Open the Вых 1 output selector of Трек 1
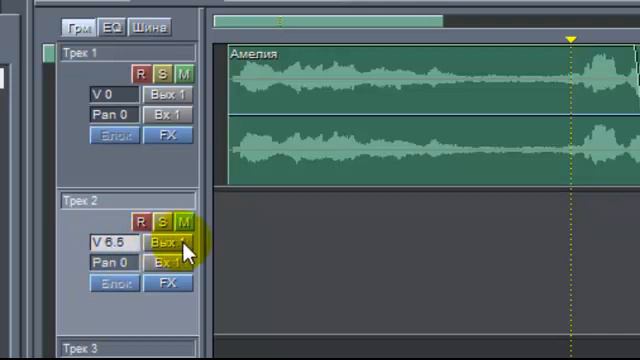The width and height of the screenshot is (640, 360). (168, 95)
